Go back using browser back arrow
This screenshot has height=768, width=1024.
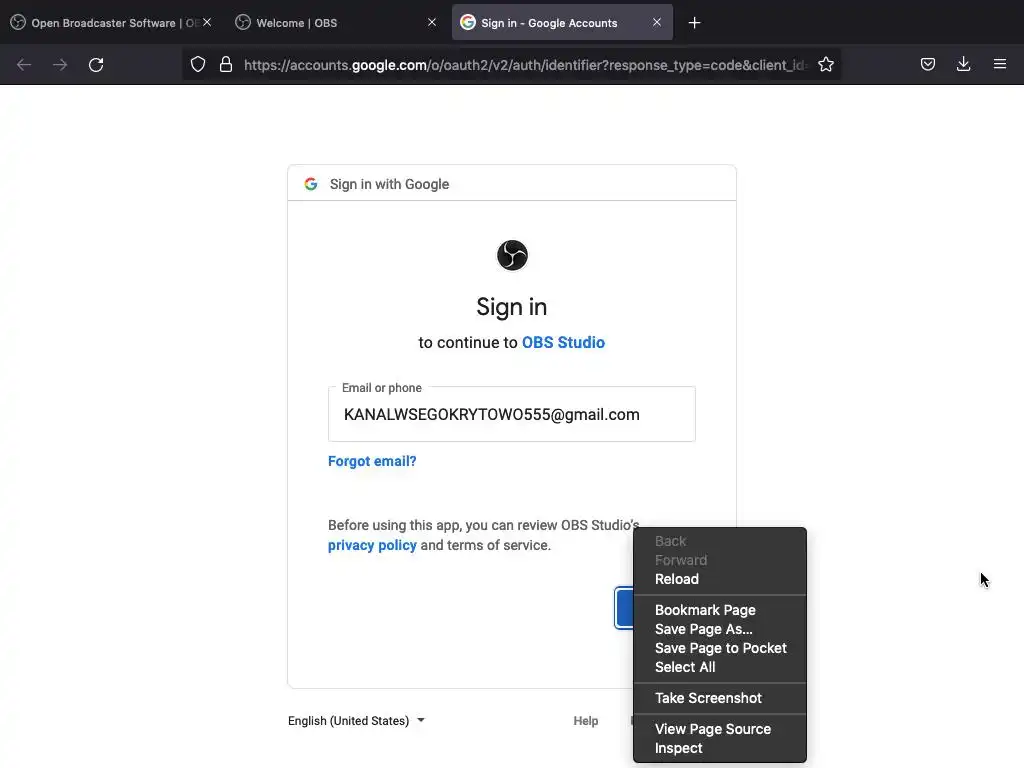[24, 65]
